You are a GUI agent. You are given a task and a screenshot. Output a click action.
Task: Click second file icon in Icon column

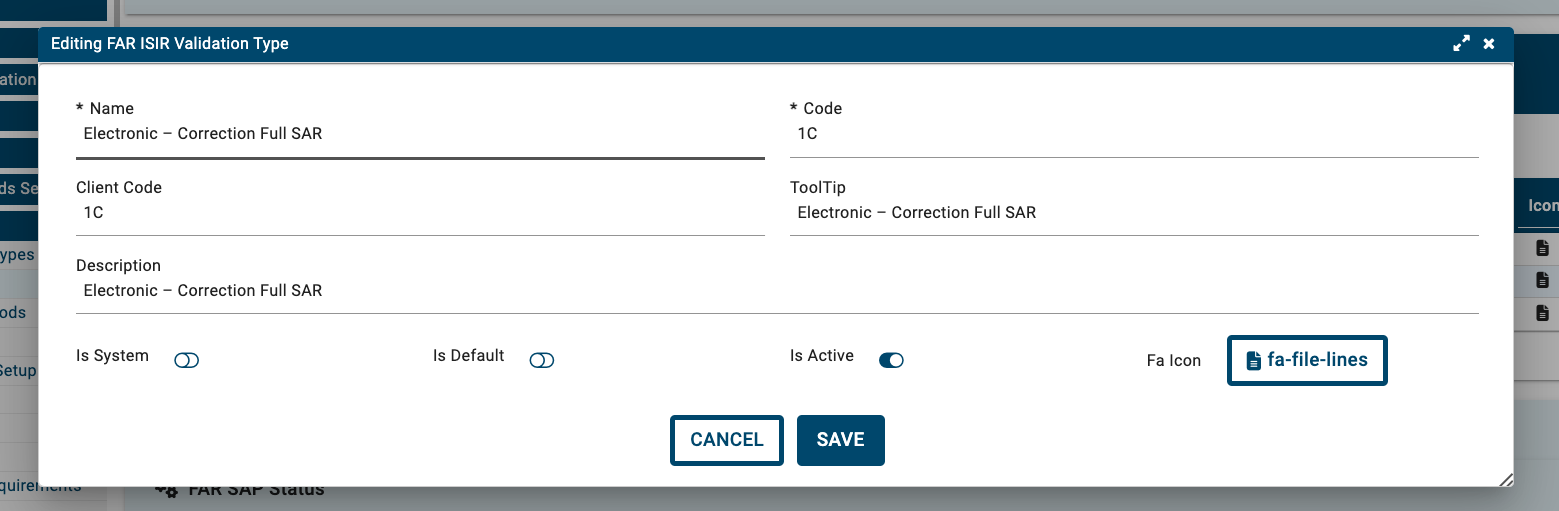point(1542,280)
